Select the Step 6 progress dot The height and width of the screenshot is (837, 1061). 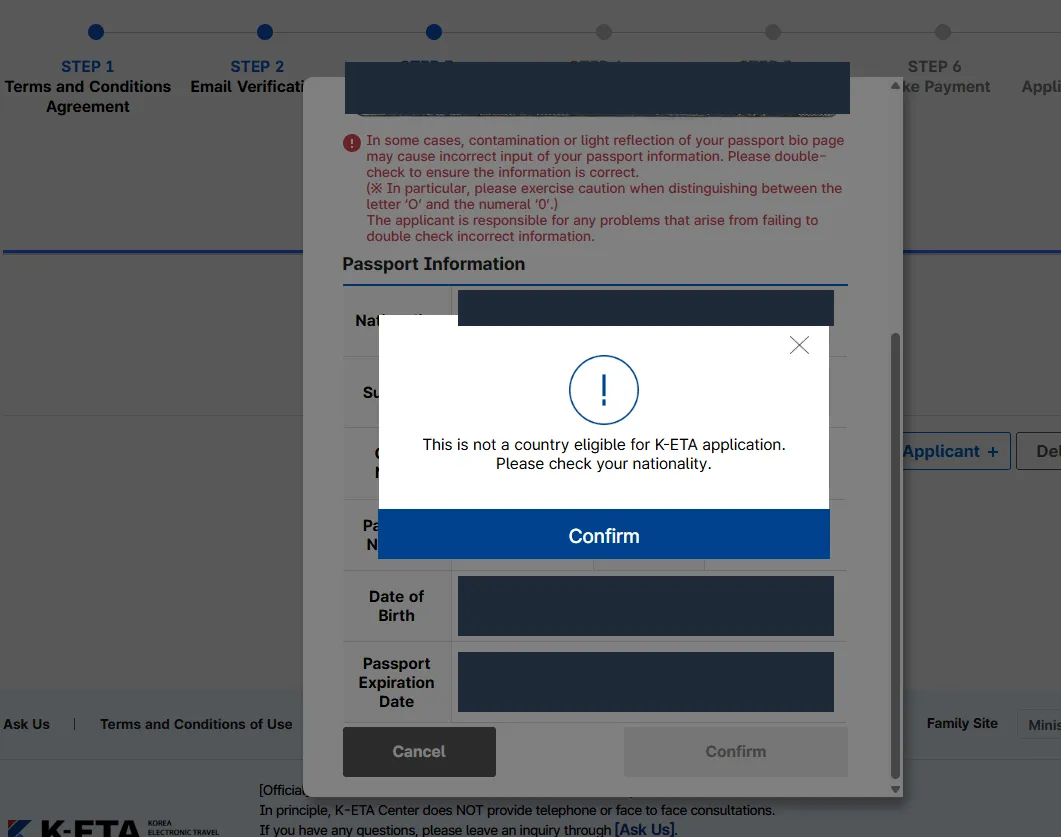[x=943, y=32]
